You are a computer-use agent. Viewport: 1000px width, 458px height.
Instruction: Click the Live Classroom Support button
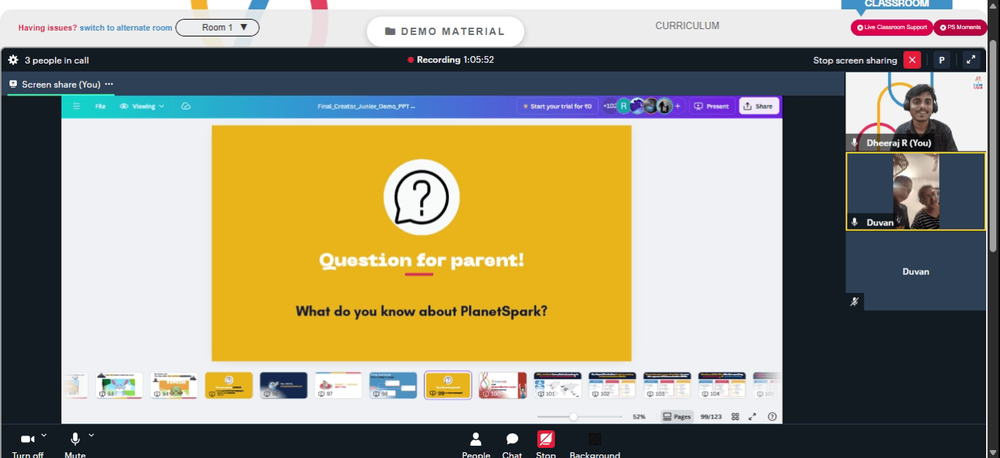(892, 27)
